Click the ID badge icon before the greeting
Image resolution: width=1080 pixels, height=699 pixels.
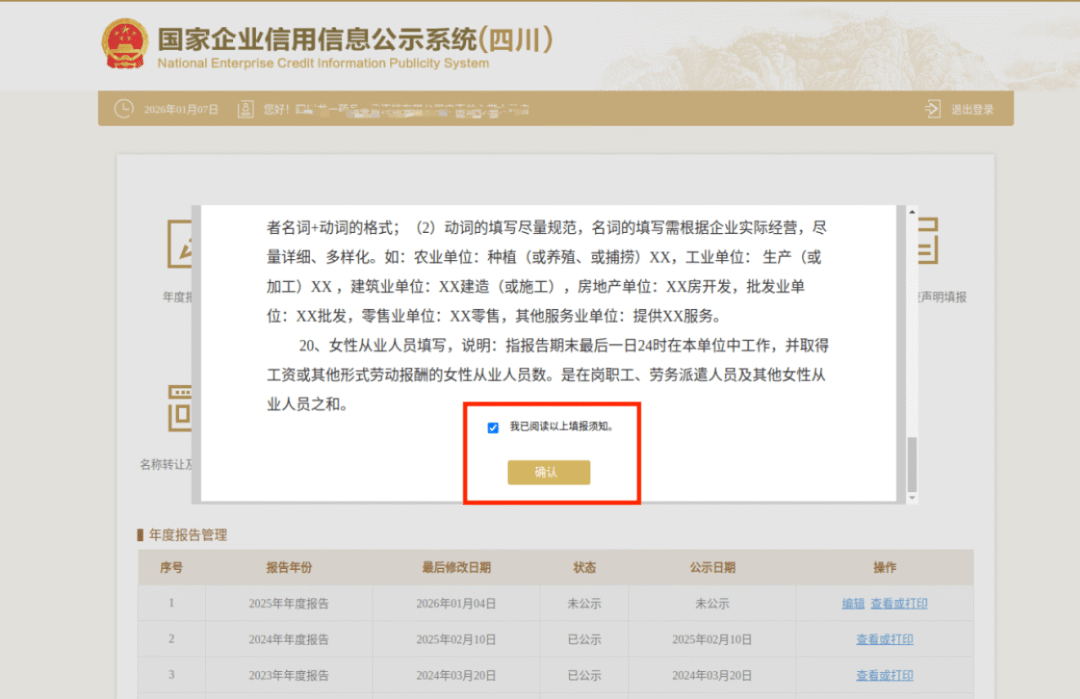tap(245, 108)
